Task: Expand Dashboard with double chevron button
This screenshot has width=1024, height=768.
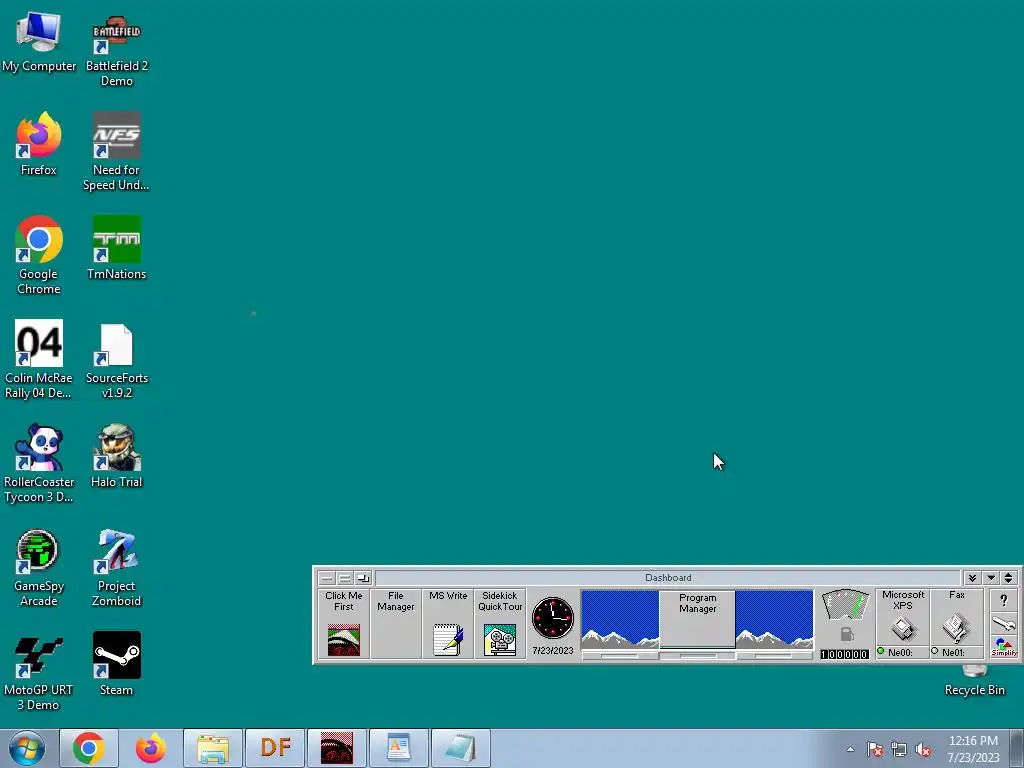Action: coord(972,578)
